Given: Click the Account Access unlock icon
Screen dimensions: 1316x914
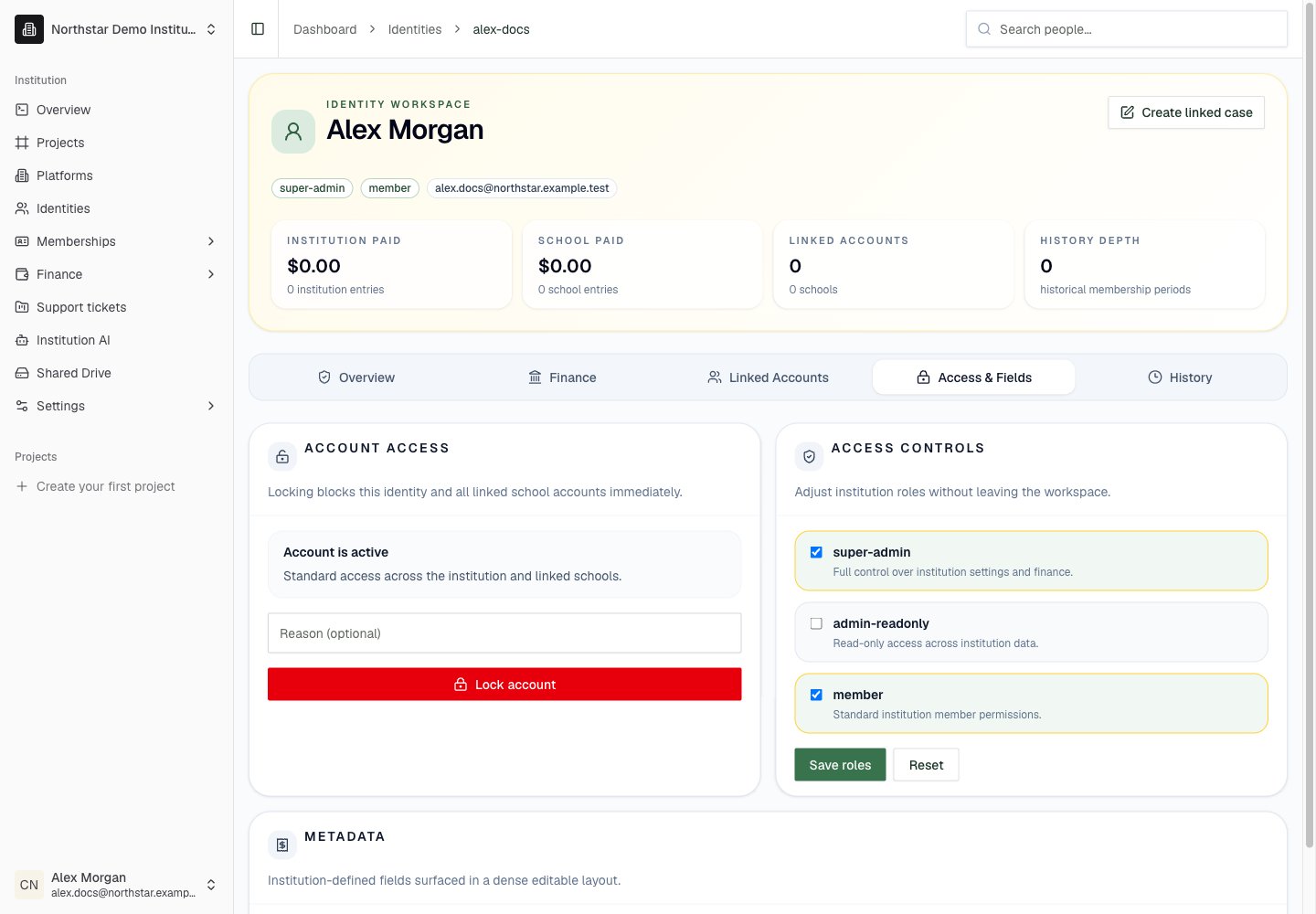Looking at the screenshot, I should tap(282, 456).
